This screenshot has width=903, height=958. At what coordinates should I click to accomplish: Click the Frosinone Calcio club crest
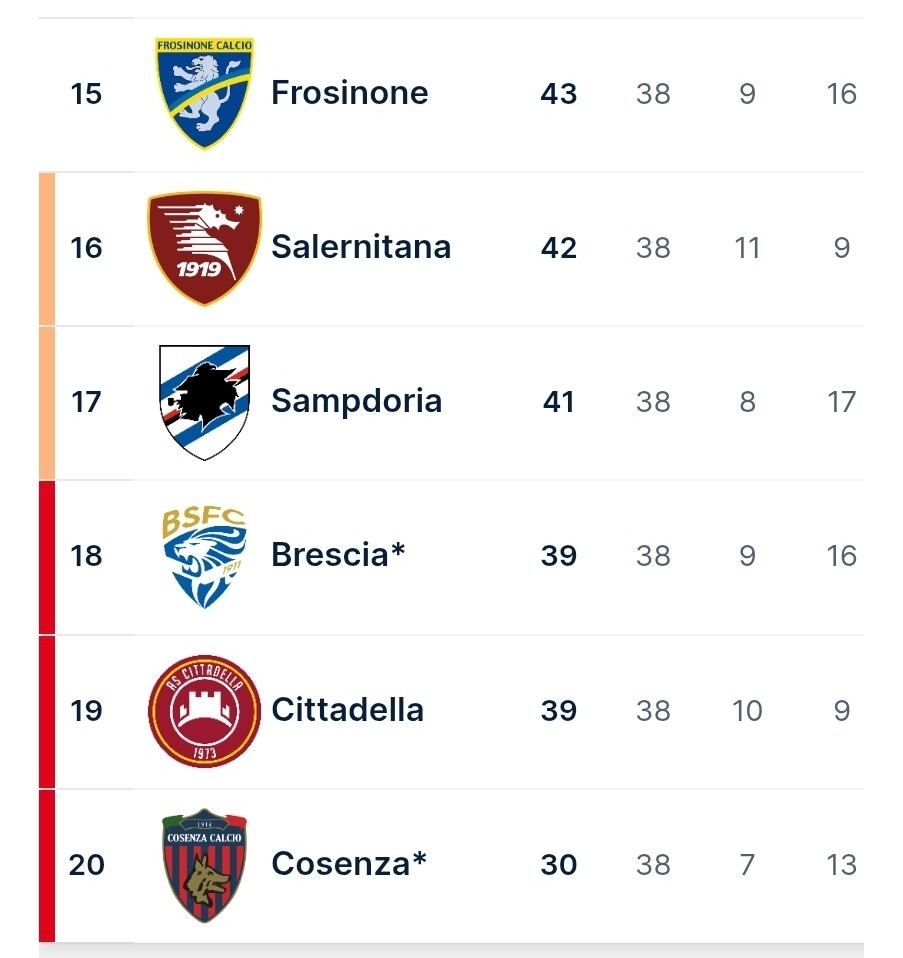click(x=204, y=93)
